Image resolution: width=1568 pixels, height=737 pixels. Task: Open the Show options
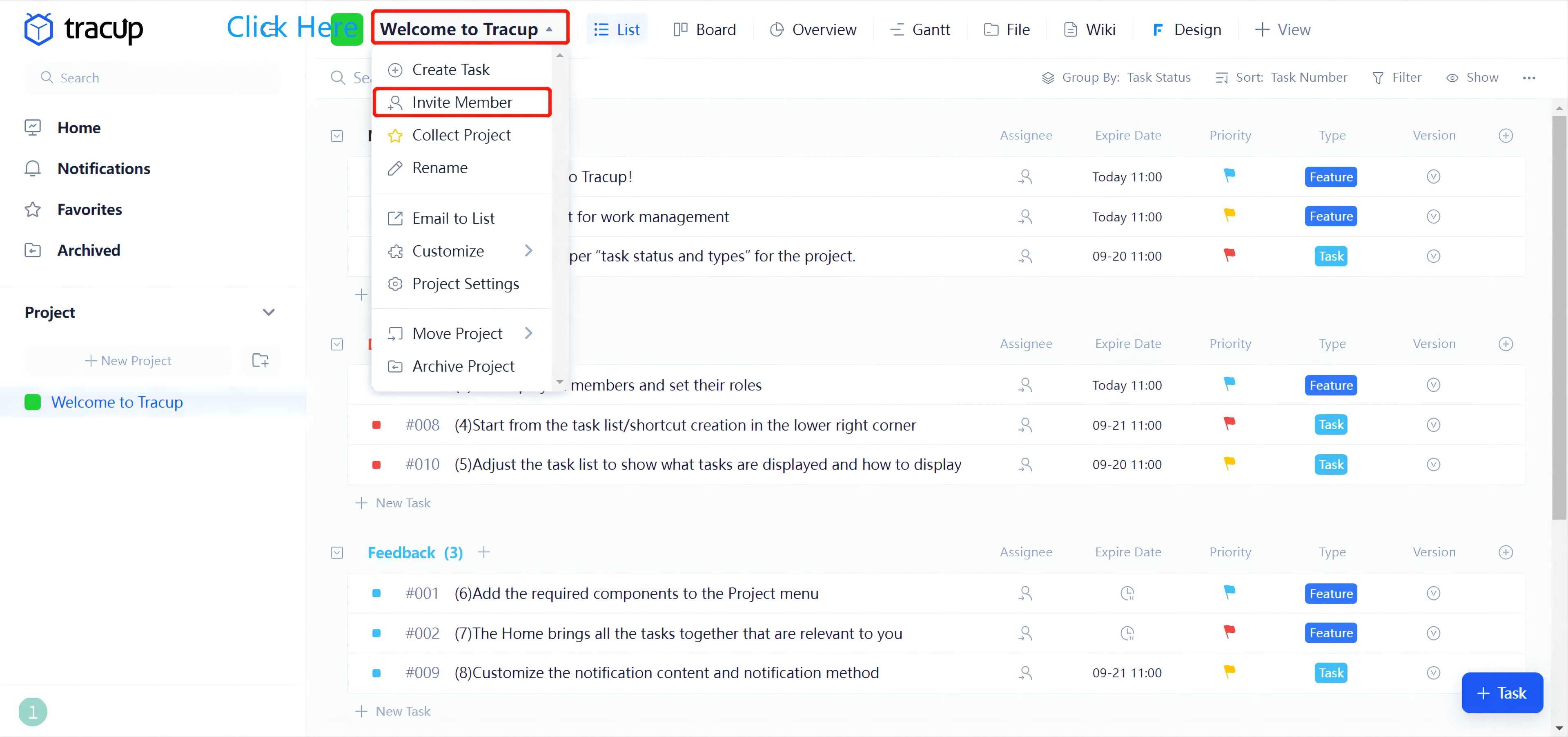(1472, 77)
